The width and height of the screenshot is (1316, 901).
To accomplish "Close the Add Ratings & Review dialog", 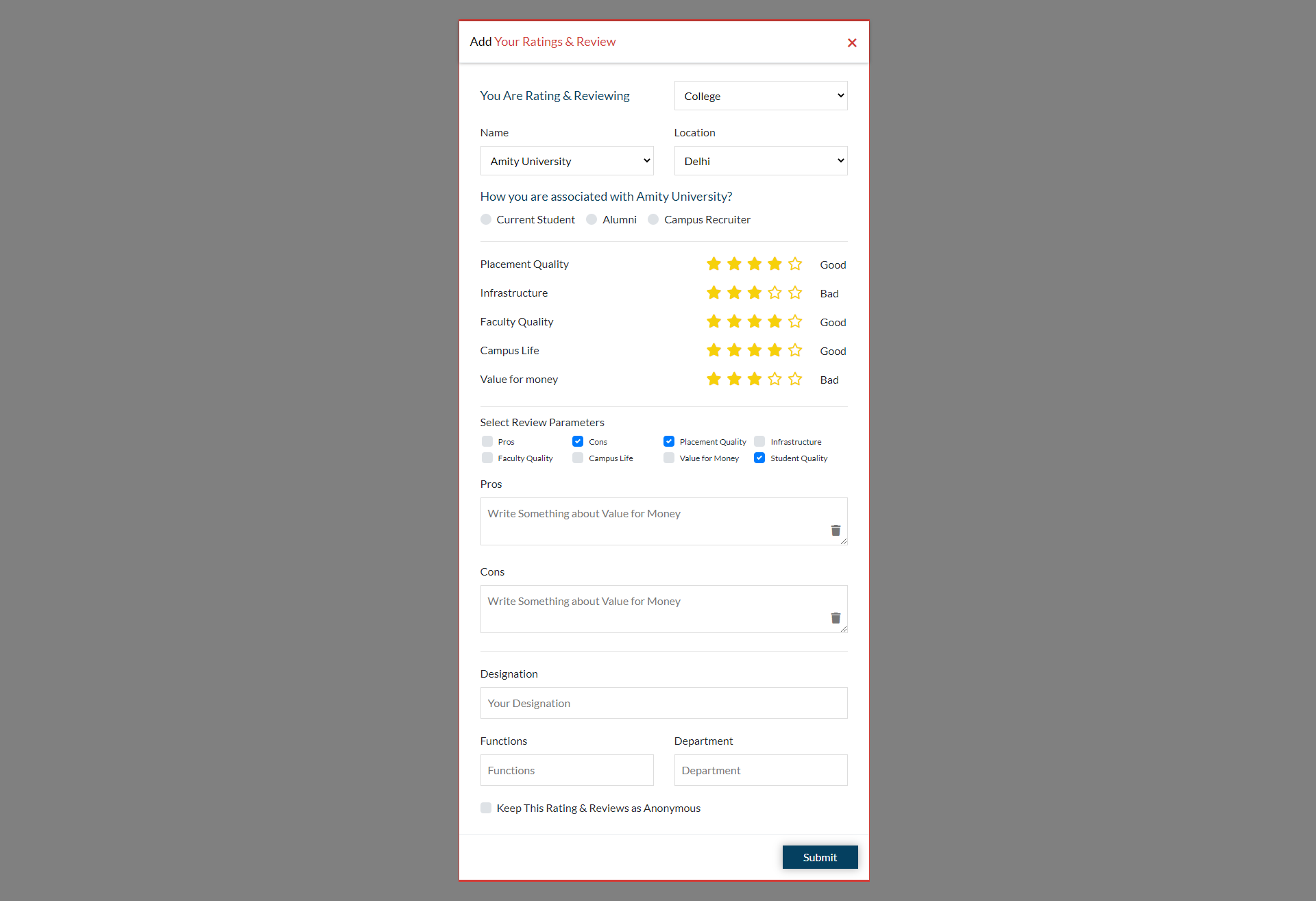I will point(852,42).
